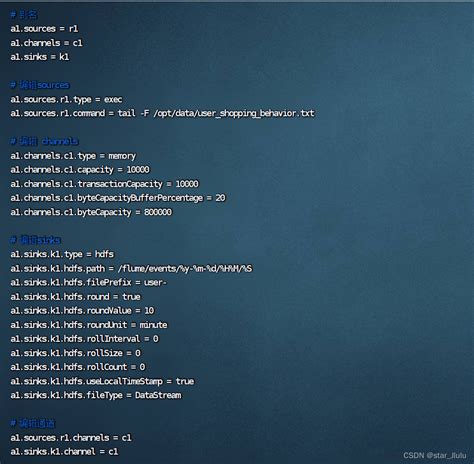The image size is (474, 464).
Task: Select the a1.sinks = k1 line
Action: [x=40, y=57]
